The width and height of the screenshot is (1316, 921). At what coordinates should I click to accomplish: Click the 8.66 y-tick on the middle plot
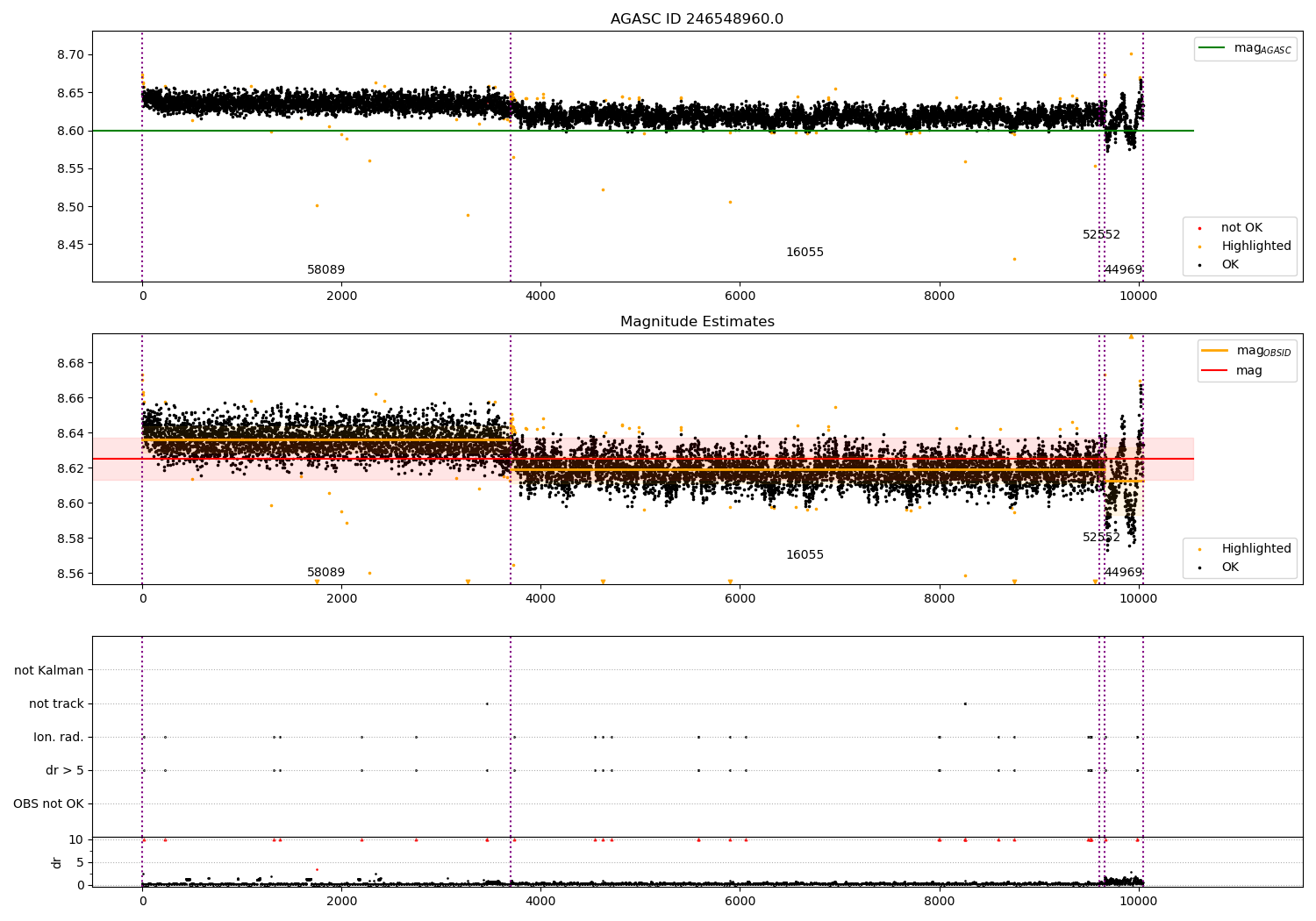pyautogui.click(x=70, y=398)
